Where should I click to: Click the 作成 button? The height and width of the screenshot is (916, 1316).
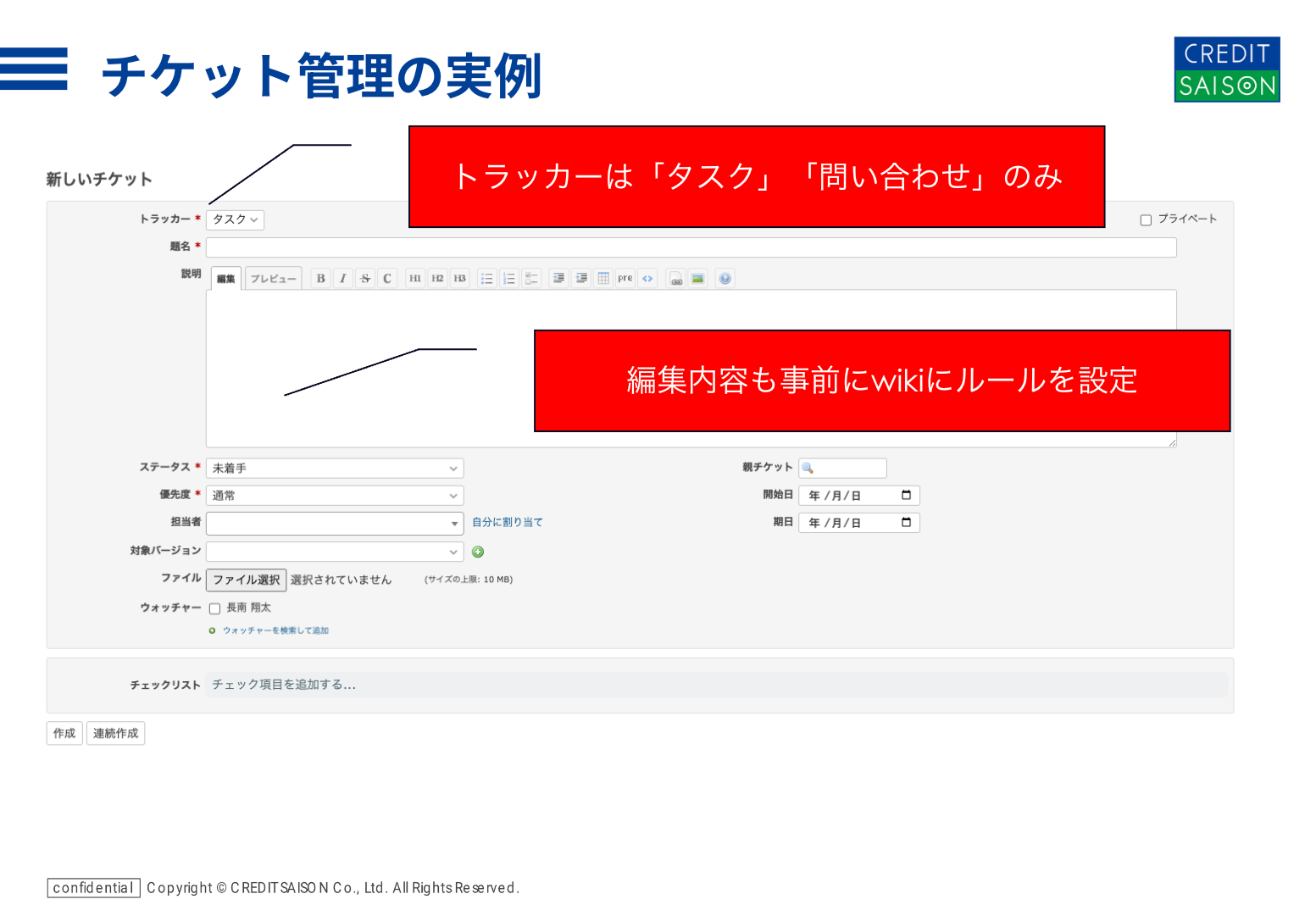[x=64, y=733]
